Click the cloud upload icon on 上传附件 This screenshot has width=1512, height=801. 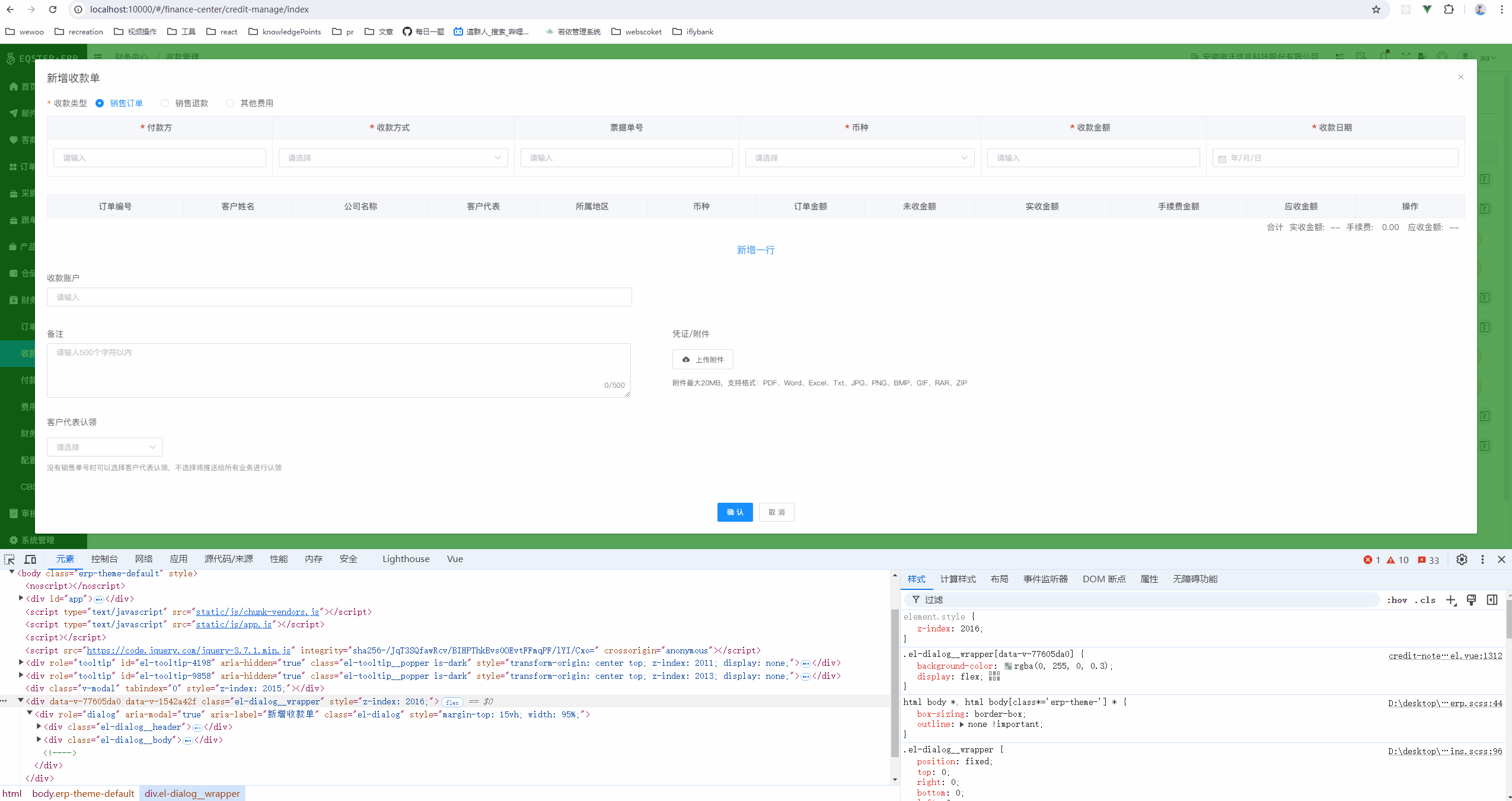pos(686,360)
